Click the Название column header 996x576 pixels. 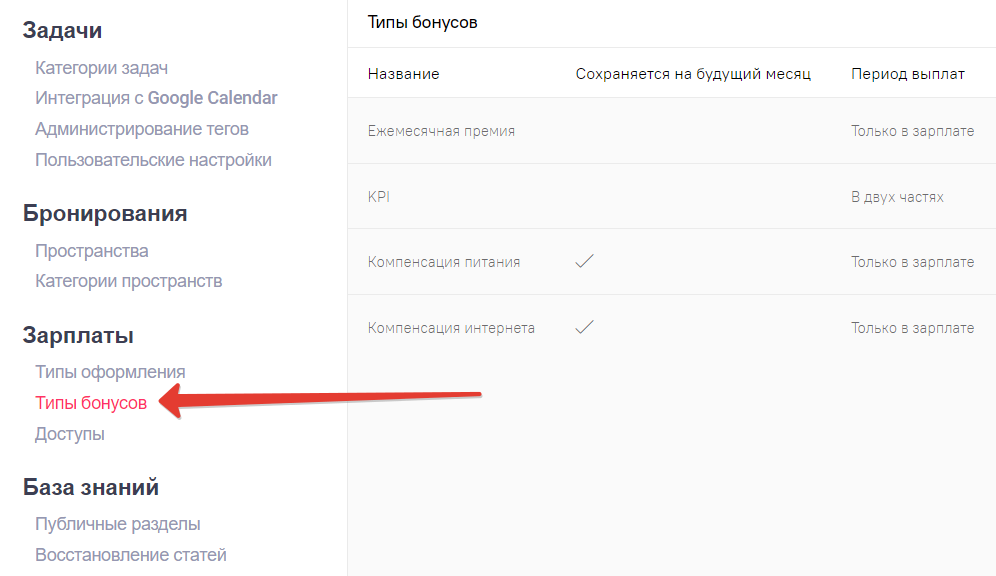[403, 74]
